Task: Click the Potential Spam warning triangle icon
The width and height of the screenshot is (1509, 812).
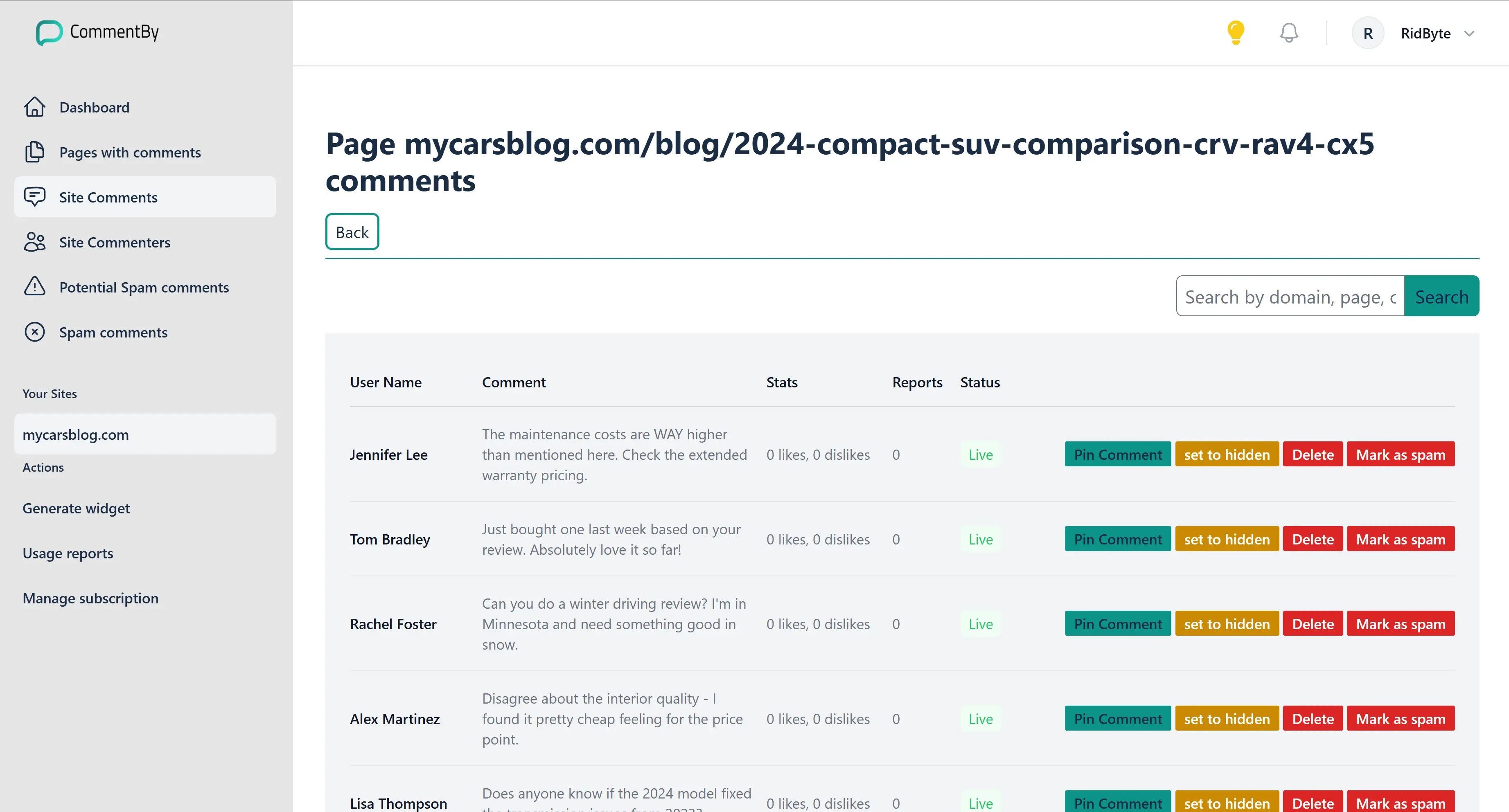Action: tap(34, 286)
